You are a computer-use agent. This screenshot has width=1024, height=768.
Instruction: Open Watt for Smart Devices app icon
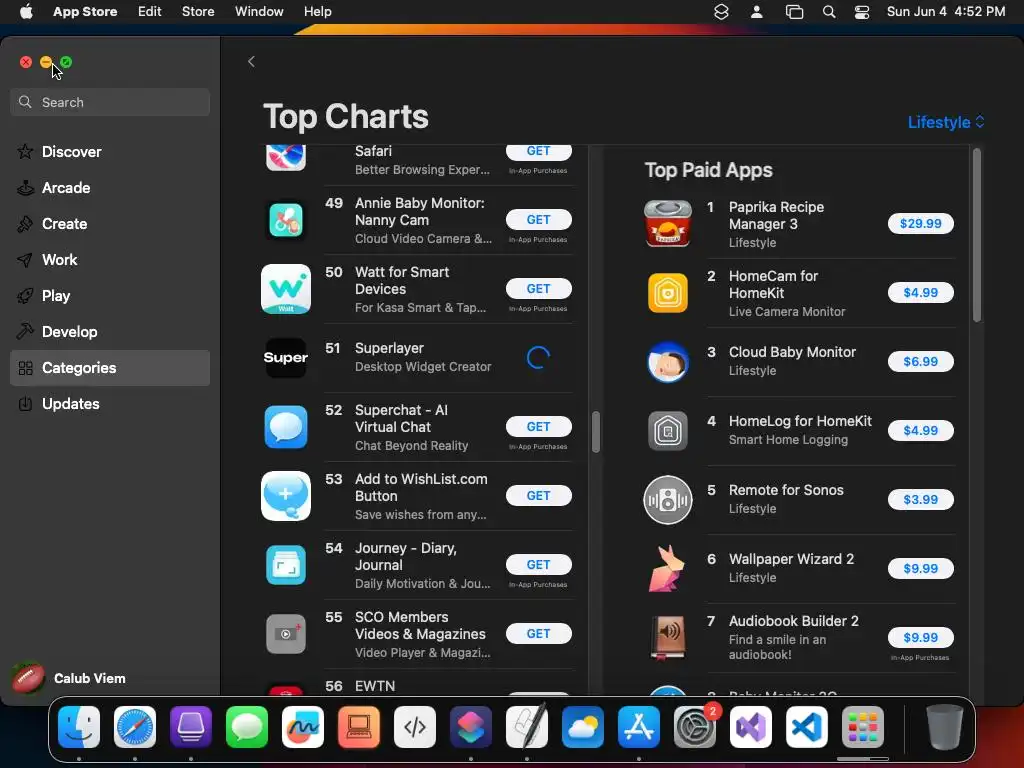[x=286, y=289]
